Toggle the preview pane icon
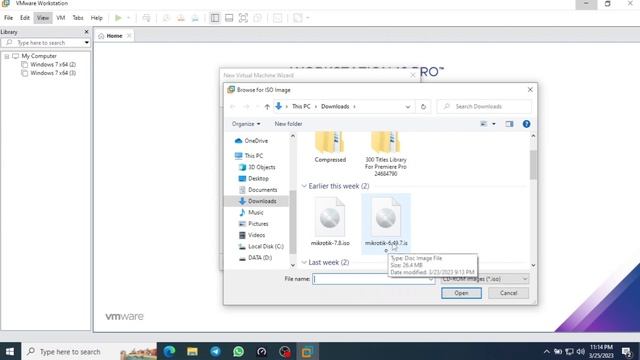This screenshot has width=640, height=360. coord(509,124)
